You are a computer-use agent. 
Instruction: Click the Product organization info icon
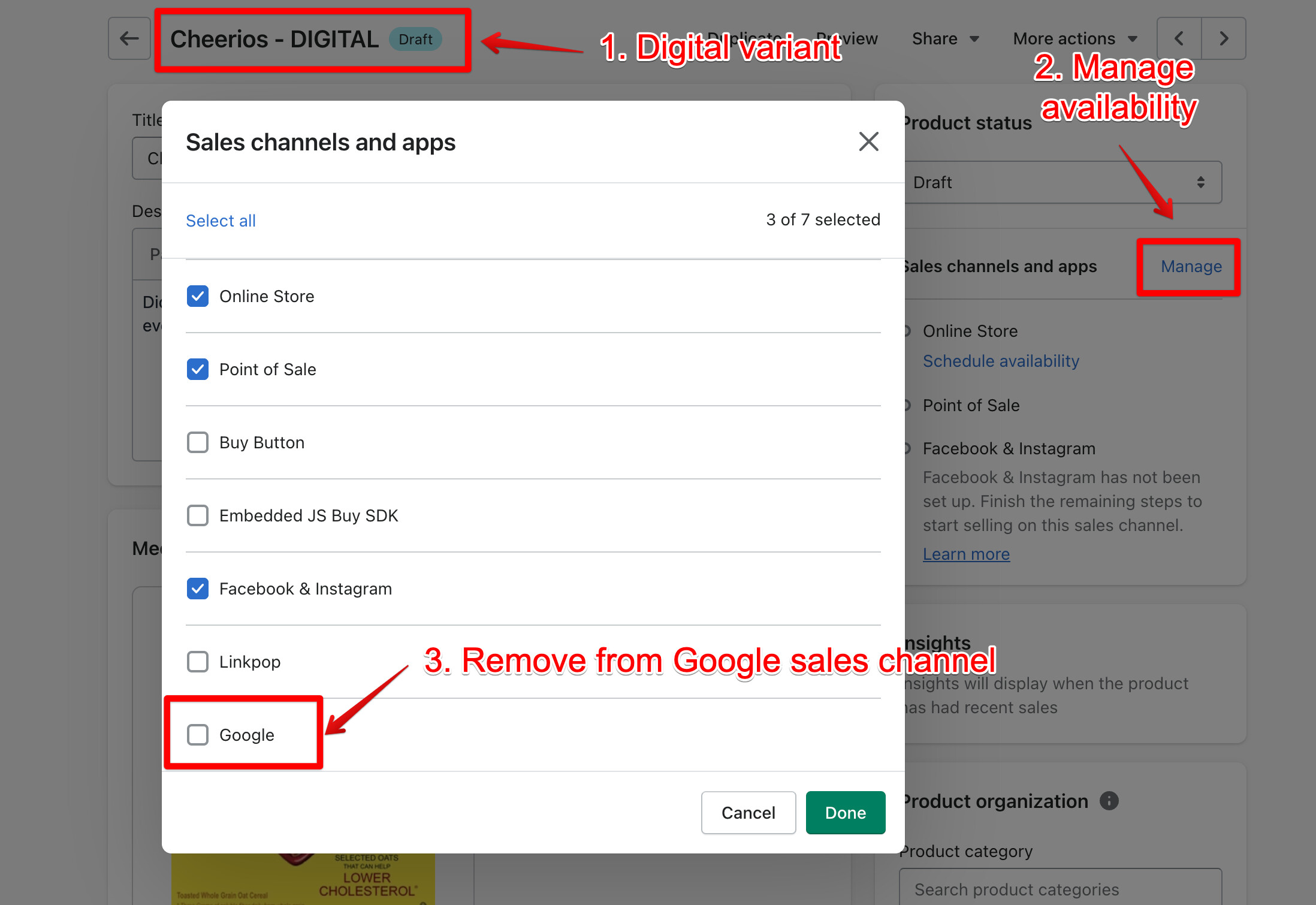[1109, 801]
